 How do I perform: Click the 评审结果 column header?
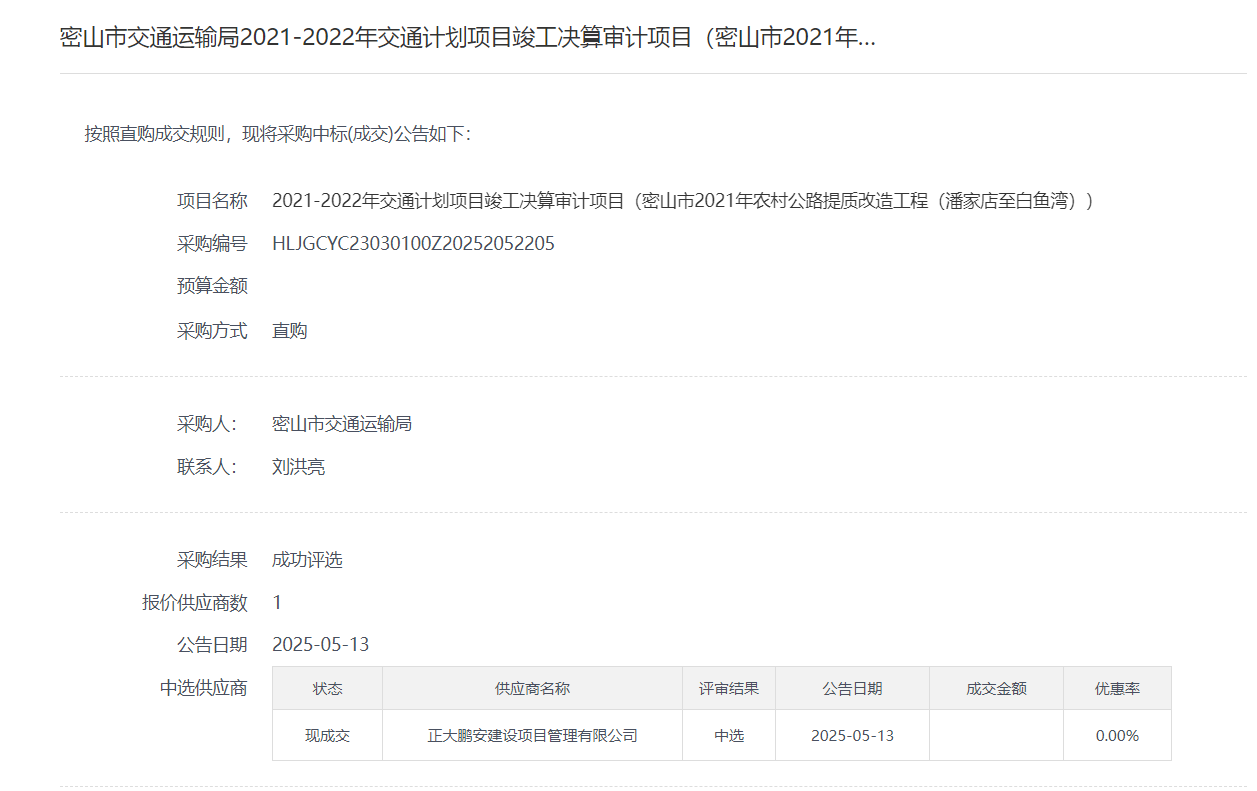pos(728,689)
